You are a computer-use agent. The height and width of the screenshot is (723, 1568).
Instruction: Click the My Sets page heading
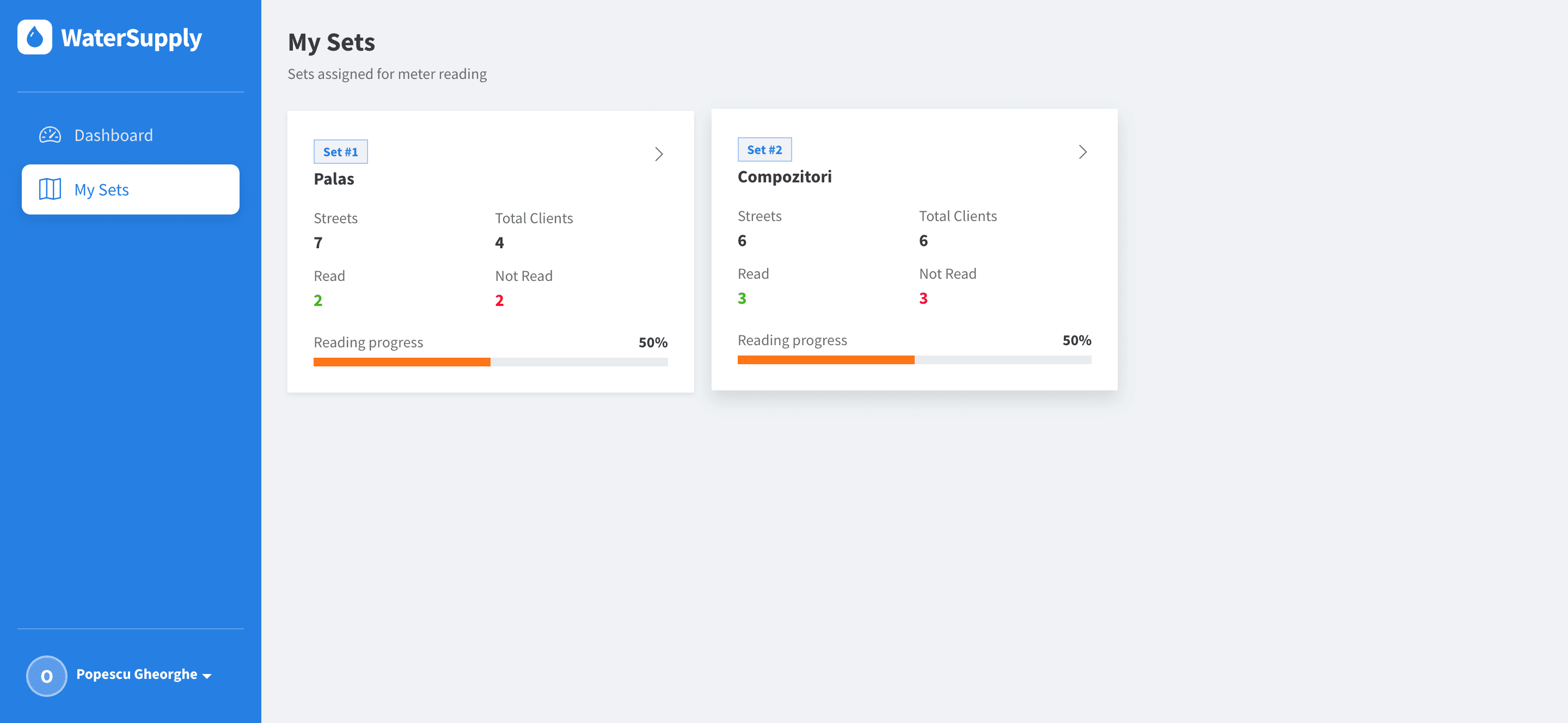(331, 42)
